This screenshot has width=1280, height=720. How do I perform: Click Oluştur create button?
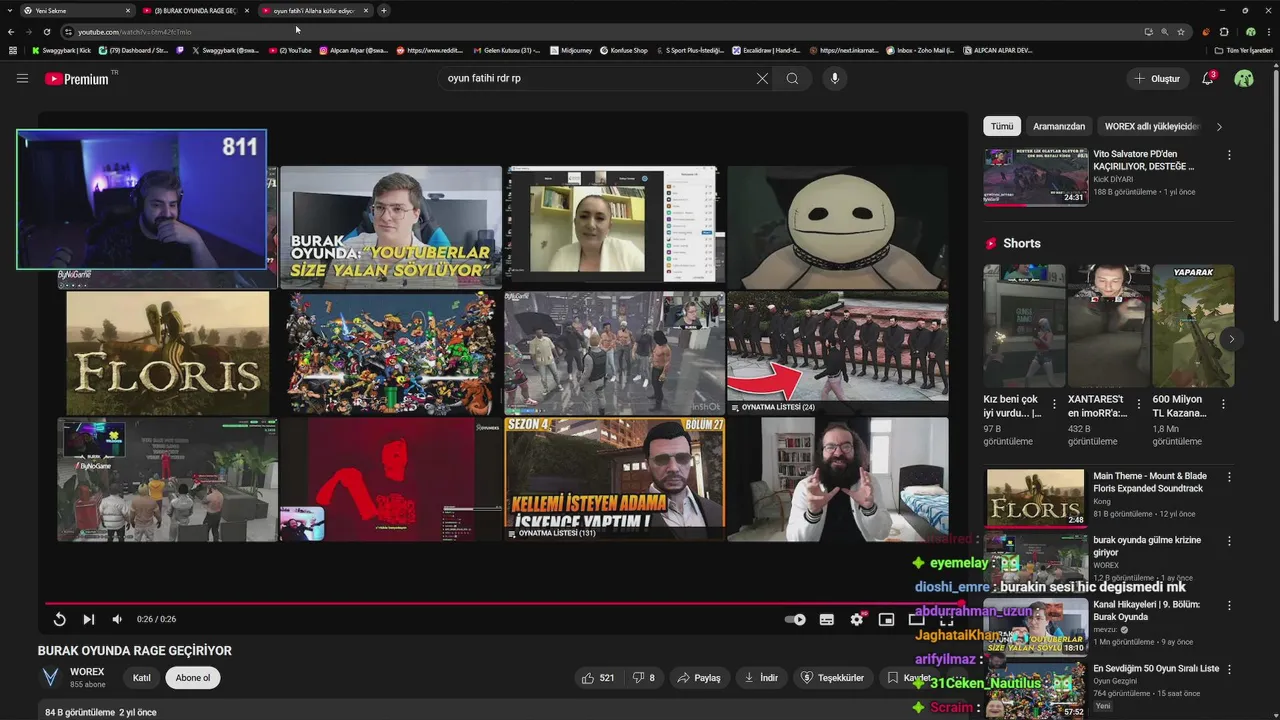click(1156, 78)
